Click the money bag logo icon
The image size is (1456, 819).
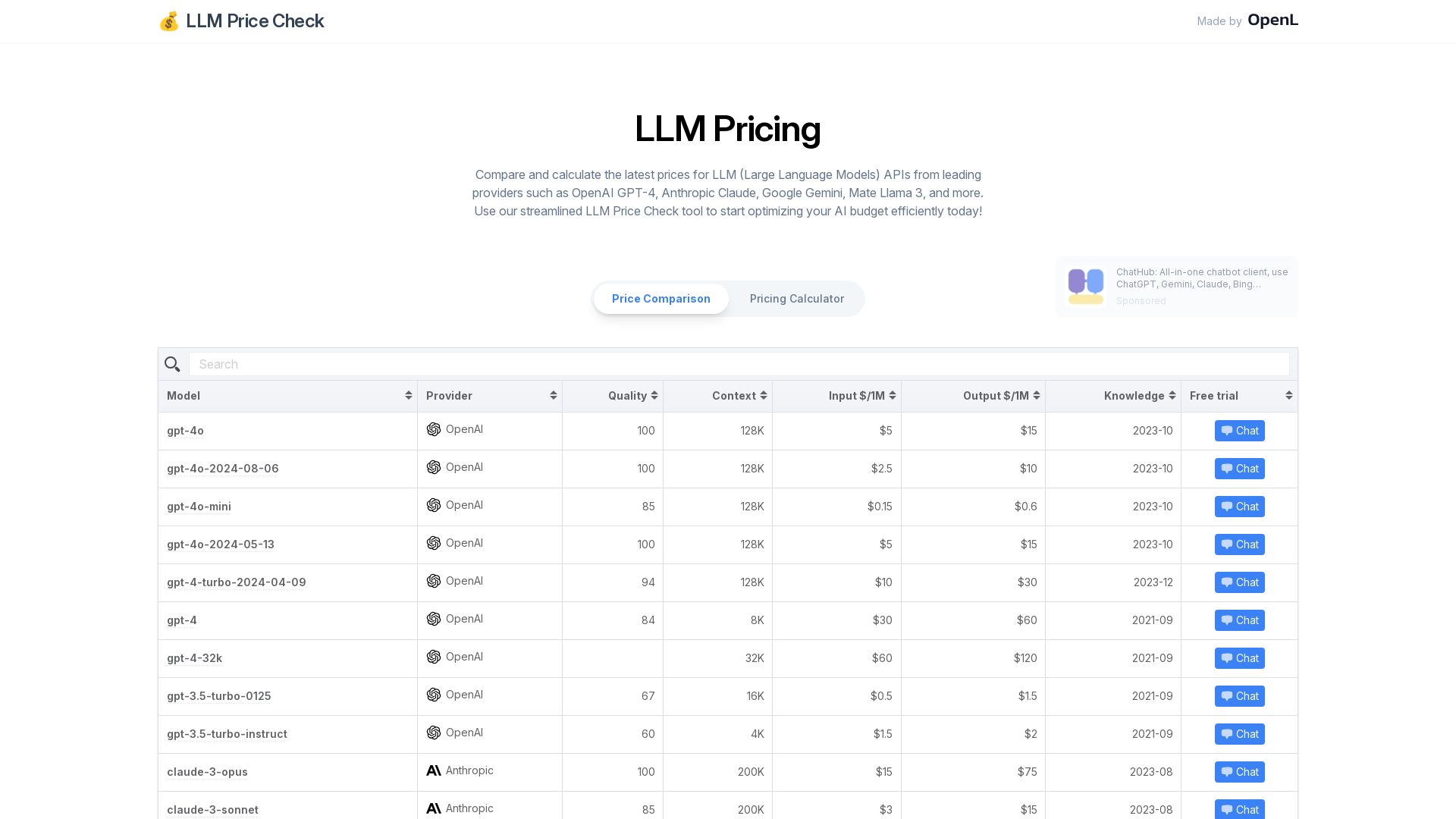tap(169, 21)
